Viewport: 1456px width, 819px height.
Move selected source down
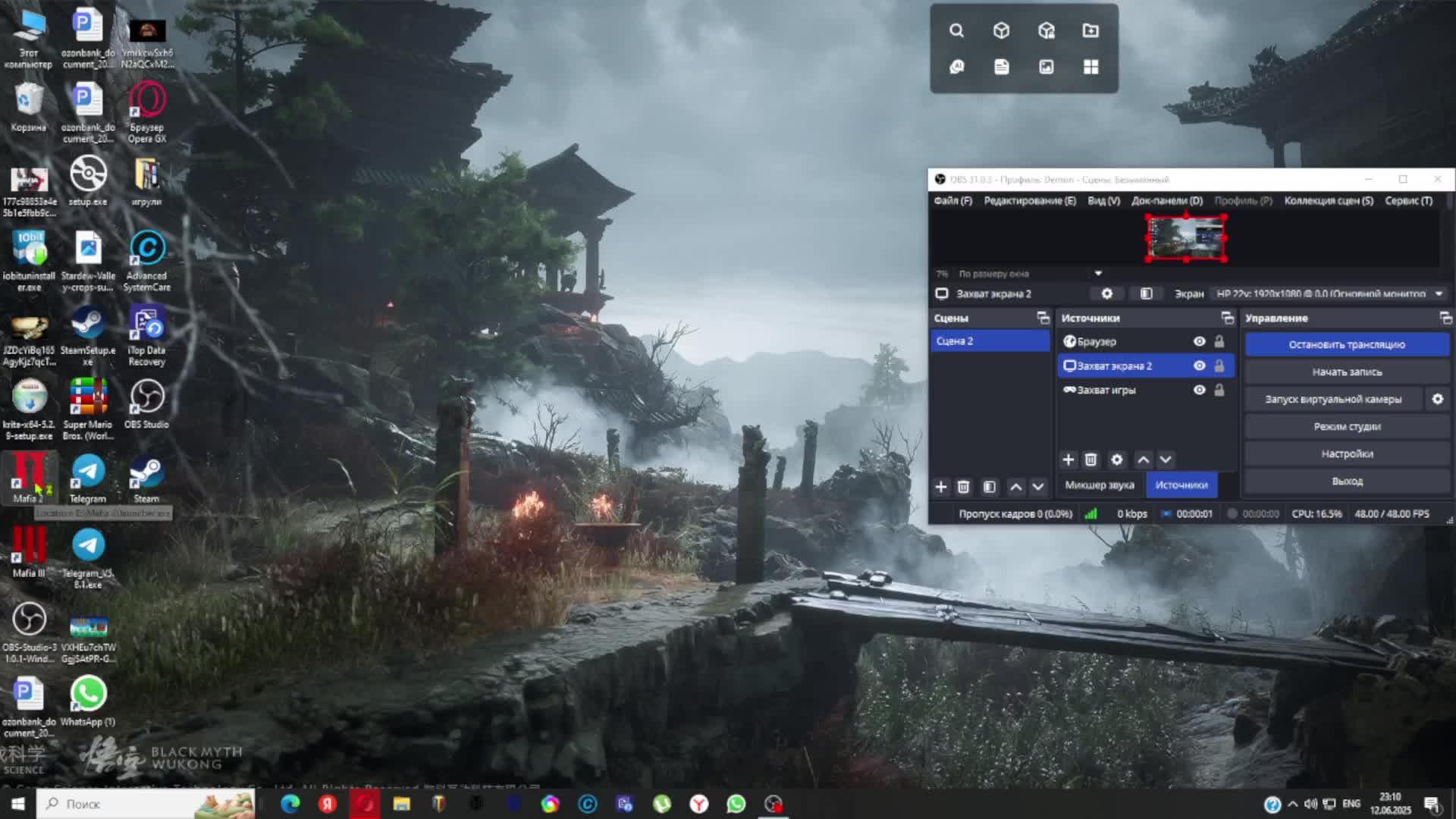[x=1166, y=460]
